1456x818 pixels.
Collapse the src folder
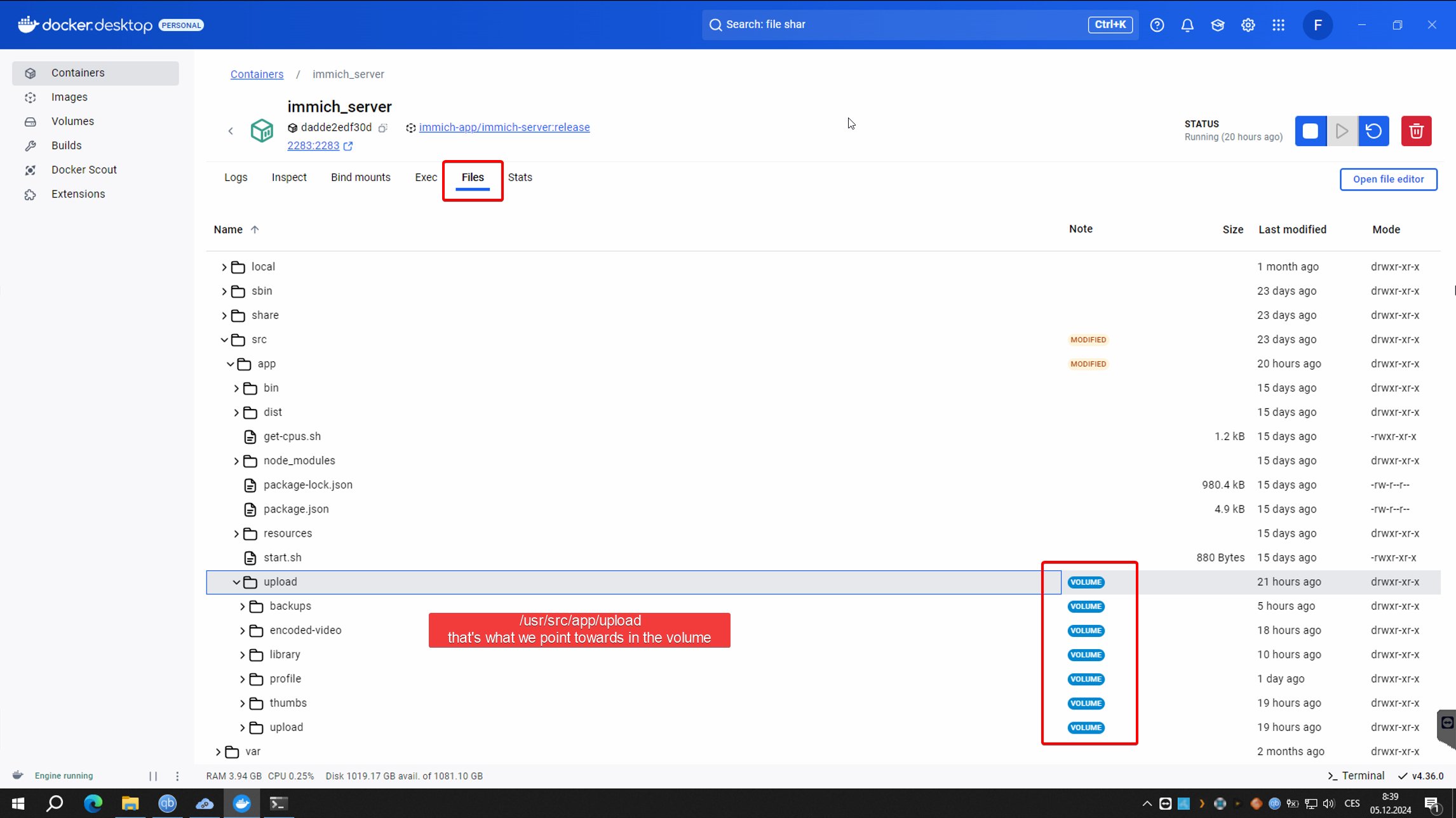click(x=224, y=340)
